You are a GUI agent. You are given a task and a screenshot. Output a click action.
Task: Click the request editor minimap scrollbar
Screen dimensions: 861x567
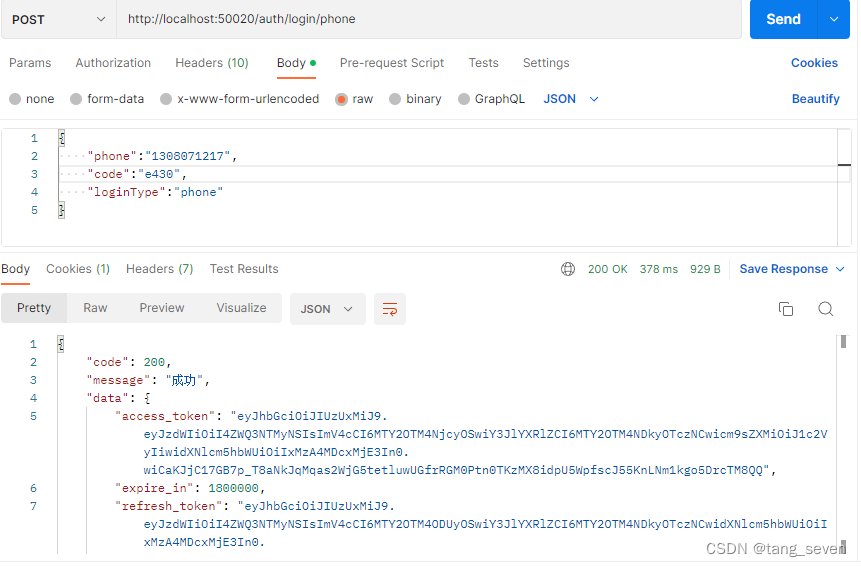coord(844,187)
